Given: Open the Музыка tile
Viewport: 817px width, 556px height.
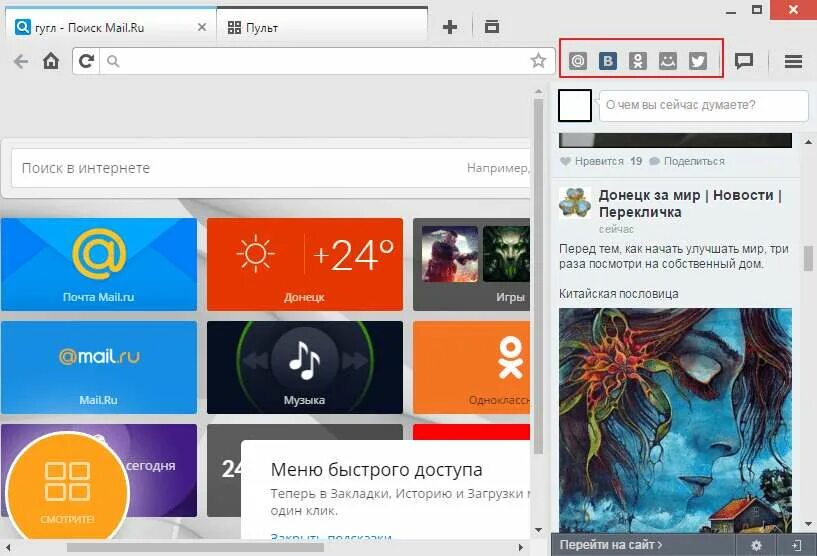Looking at the screenshot, I should (305, 367).
